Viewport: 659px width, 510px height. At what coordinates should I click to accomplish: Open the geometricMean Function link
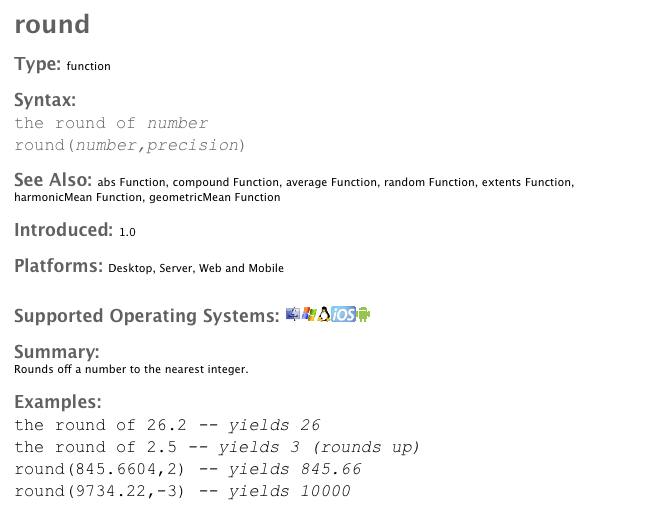(214, 198)
